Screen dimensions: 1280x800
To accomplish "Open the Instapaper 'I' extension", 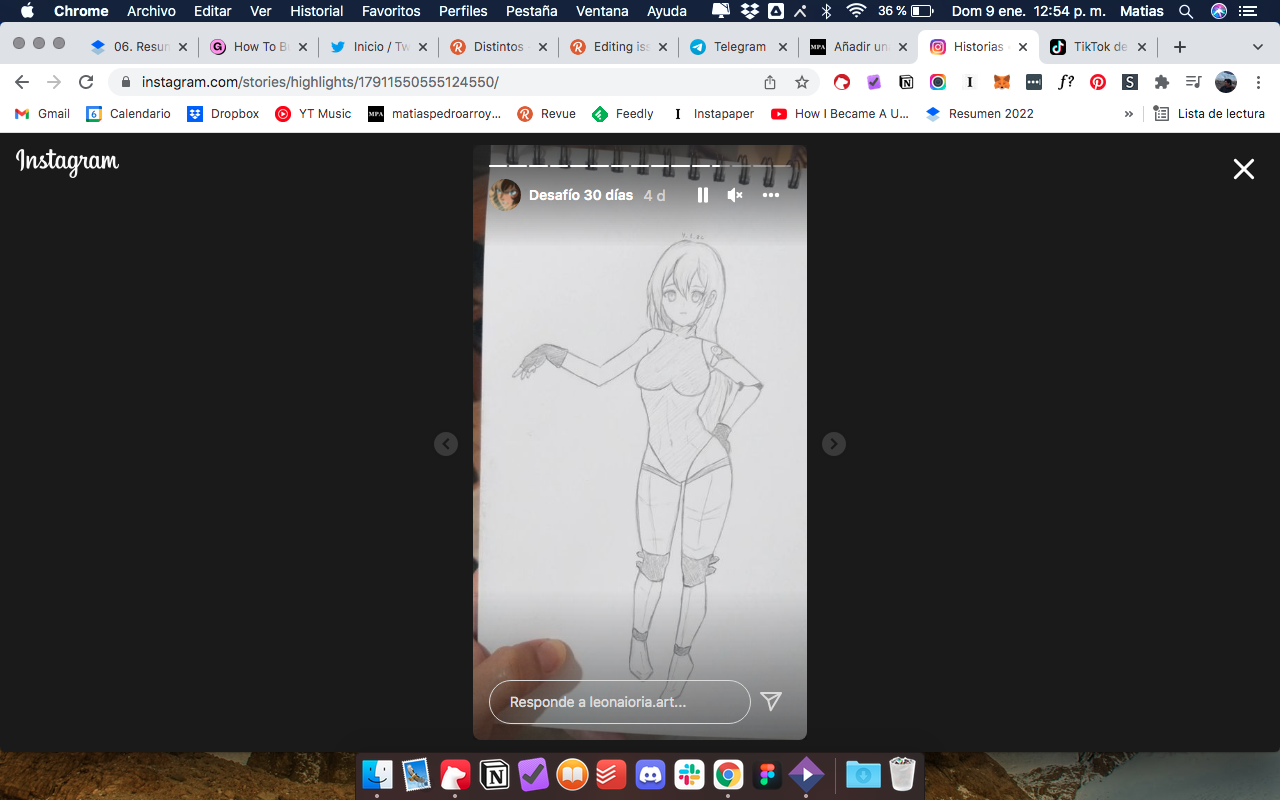I will [969, 82].
